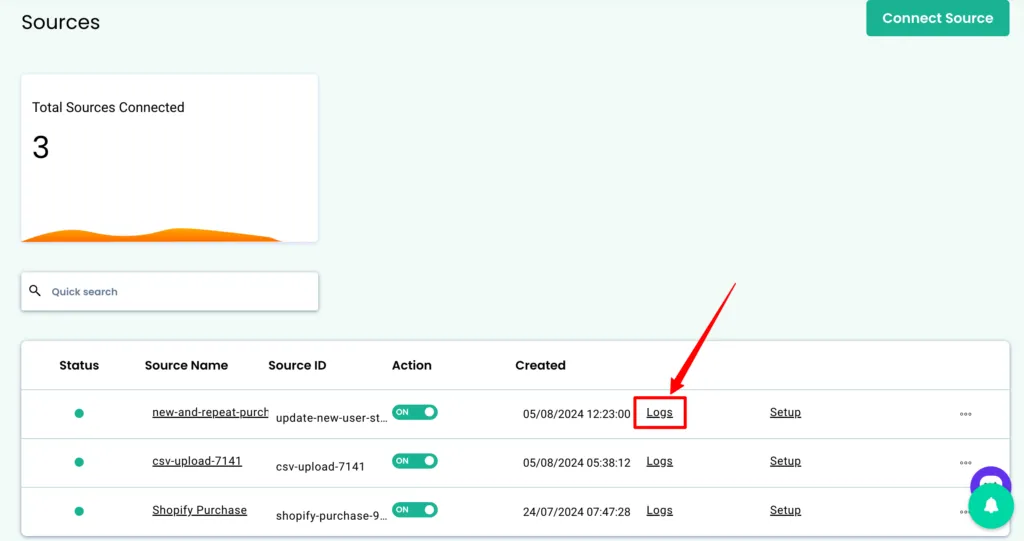The height and width of the screenshot is (541, 1024).
Task: Click the Status column header
Action: (x=79, y=365)
